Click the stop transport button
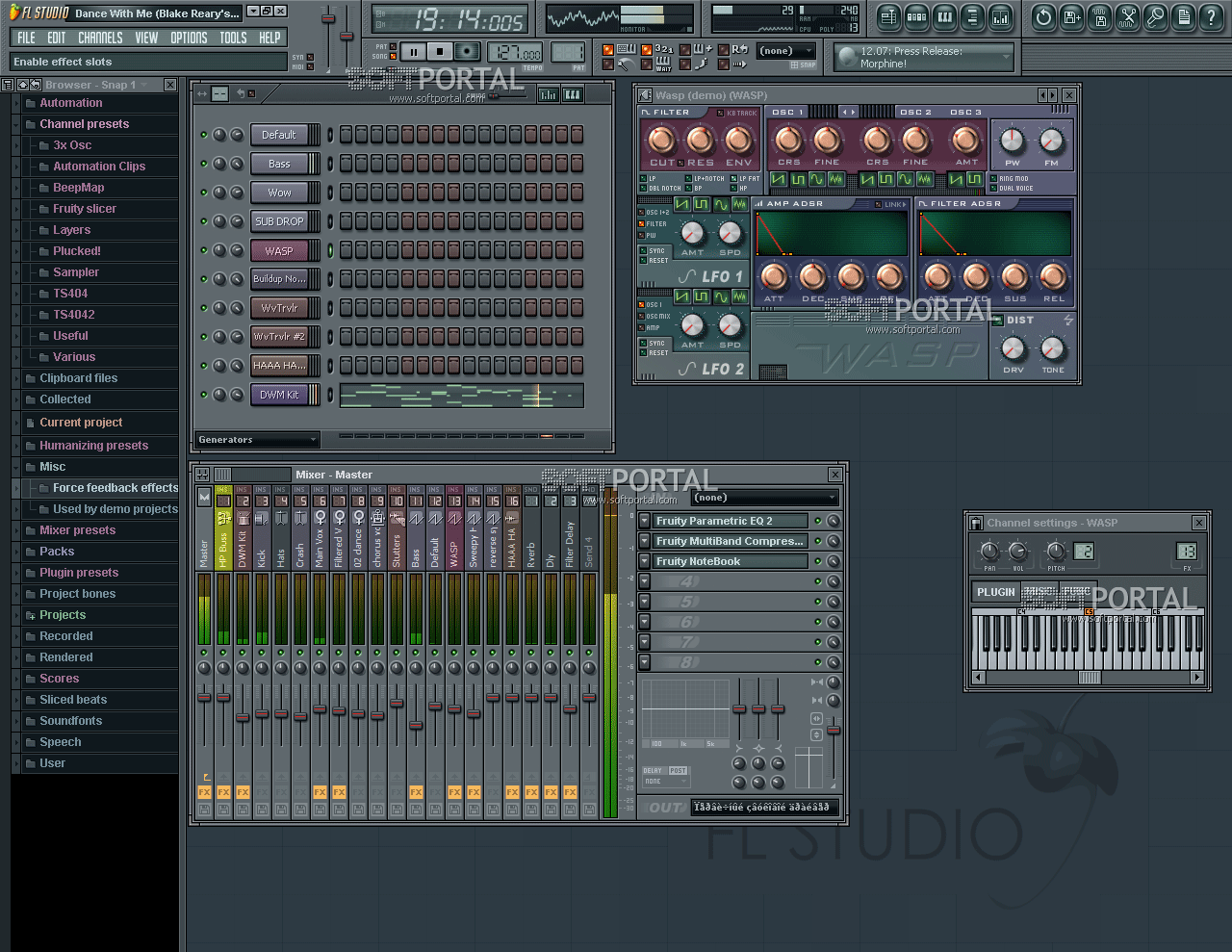Screen dimensions: 1232x952 440,52
